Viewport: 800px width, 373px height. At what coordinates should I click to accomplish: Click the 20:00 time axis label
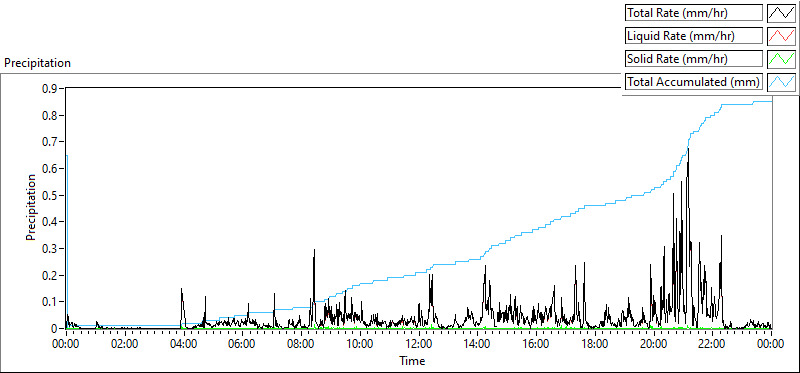pyautogui.click(x=654, y=344)
